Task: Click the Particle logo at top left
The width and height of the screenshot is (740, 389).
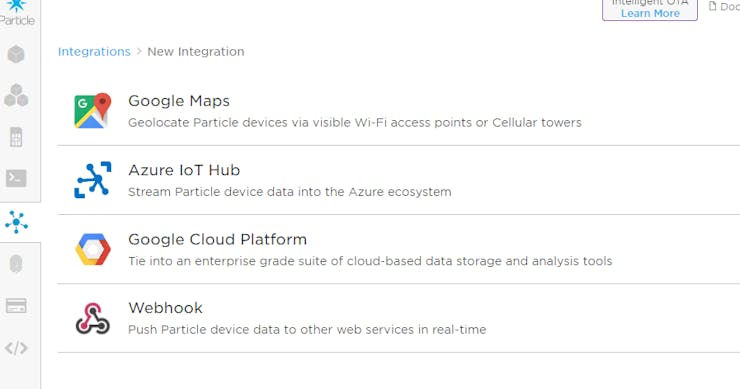Action: (17, 13)
